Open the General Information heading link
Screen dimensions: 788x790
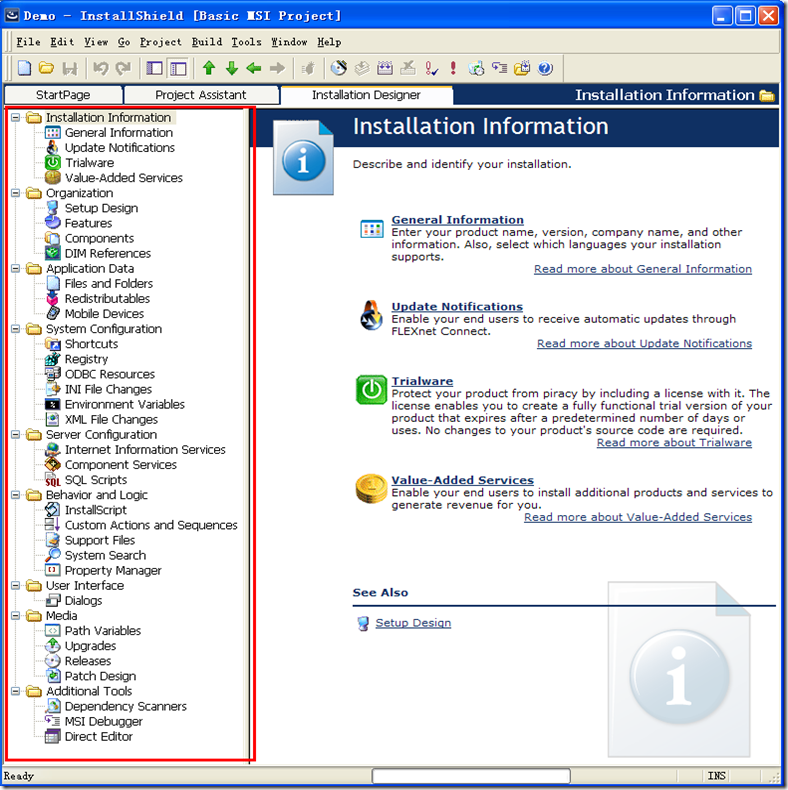[457, 220]
